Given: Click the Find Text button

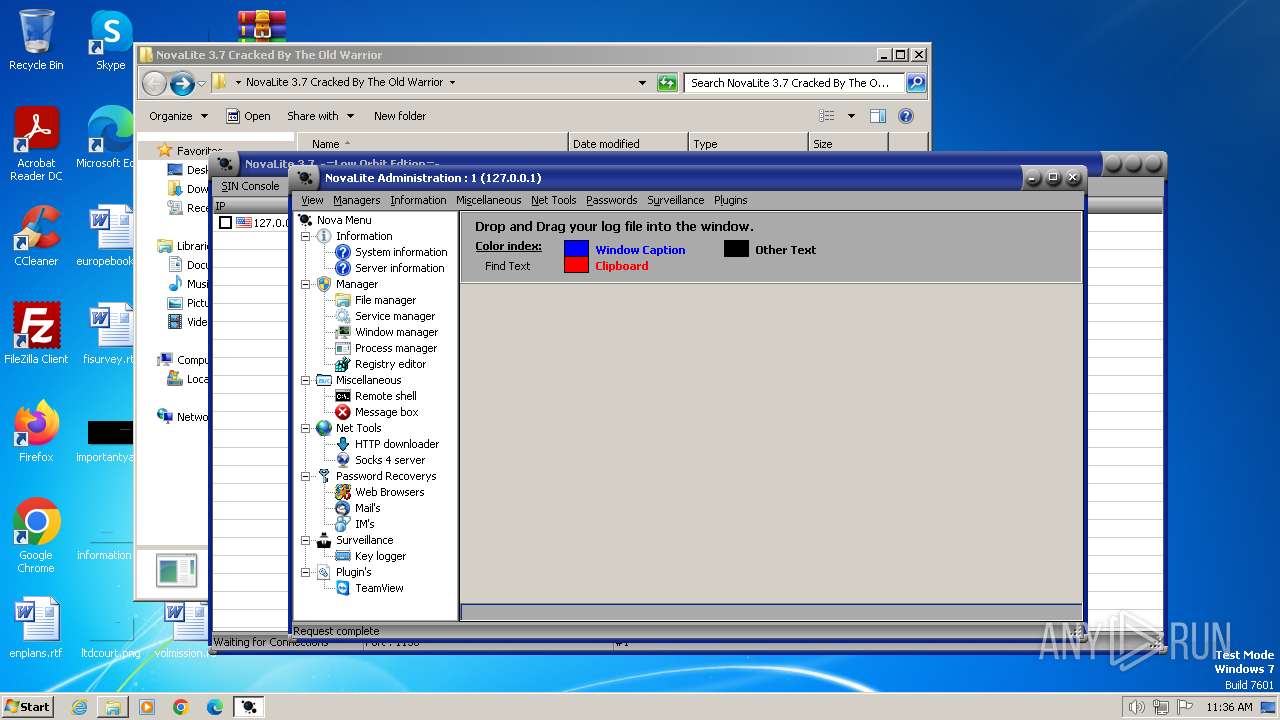Looking at the screenshot, I should 508,266.
